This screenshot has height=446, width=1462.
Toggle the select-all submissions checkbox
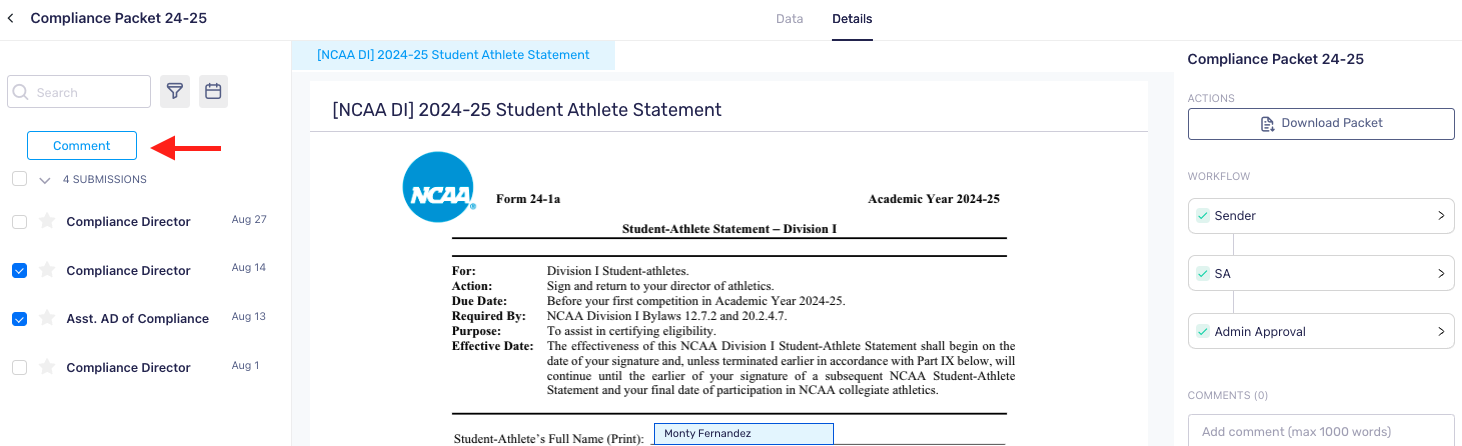click(19, 179)
